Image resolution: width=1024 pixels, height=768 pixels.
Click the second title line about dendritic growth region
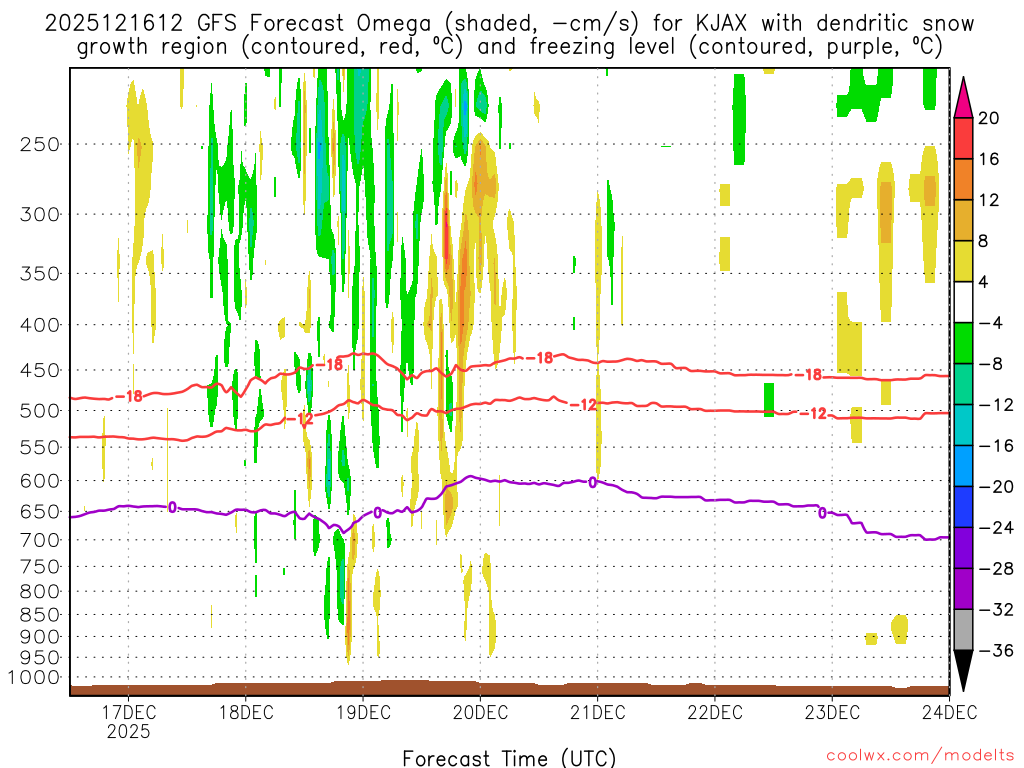(x=509, y=47)
